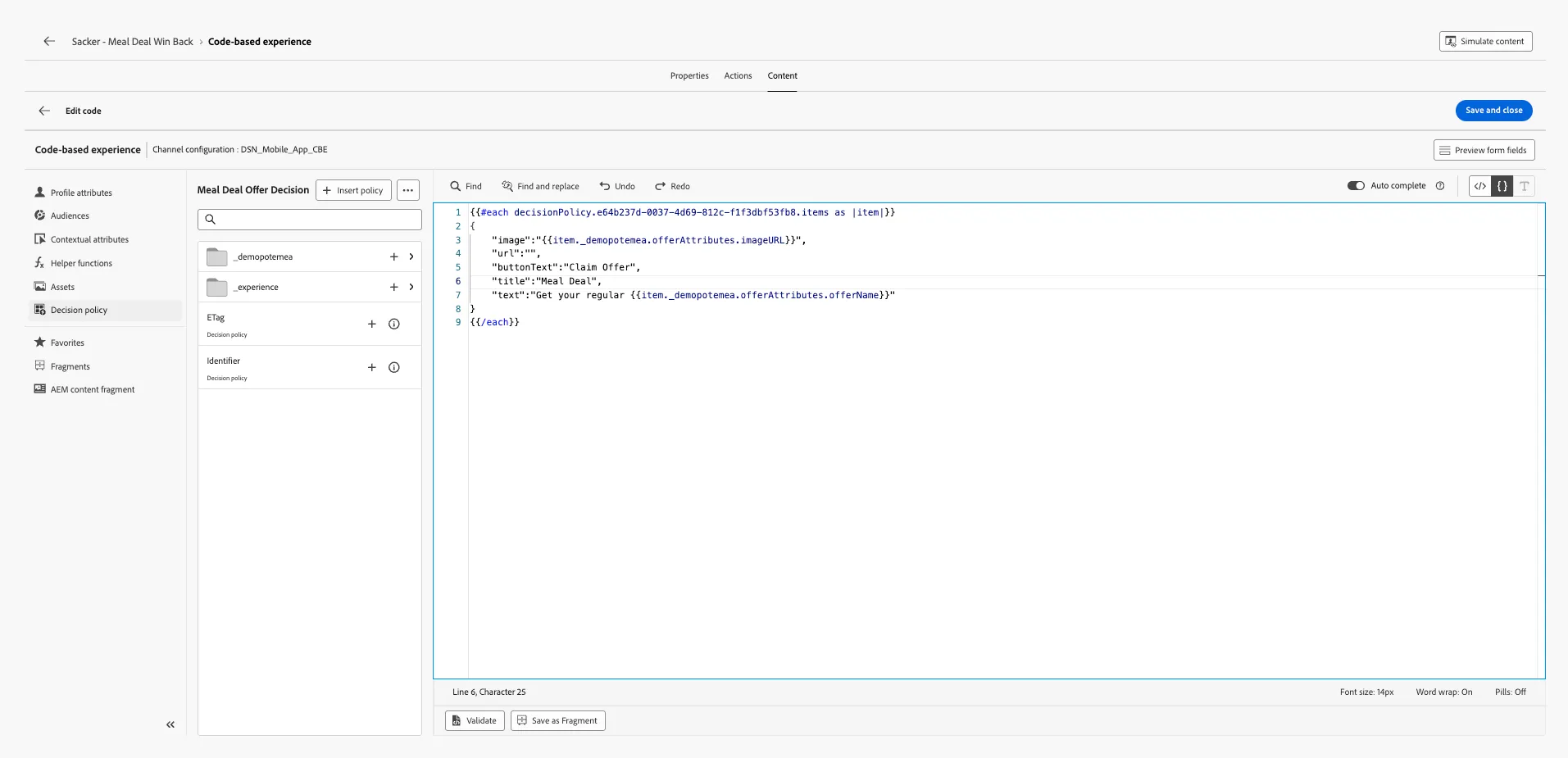Image resolution: width=1568 pixels, height=758 pixels.
Task: Insert ETag attribute with plus icon
Action: [x=371, y=324]
